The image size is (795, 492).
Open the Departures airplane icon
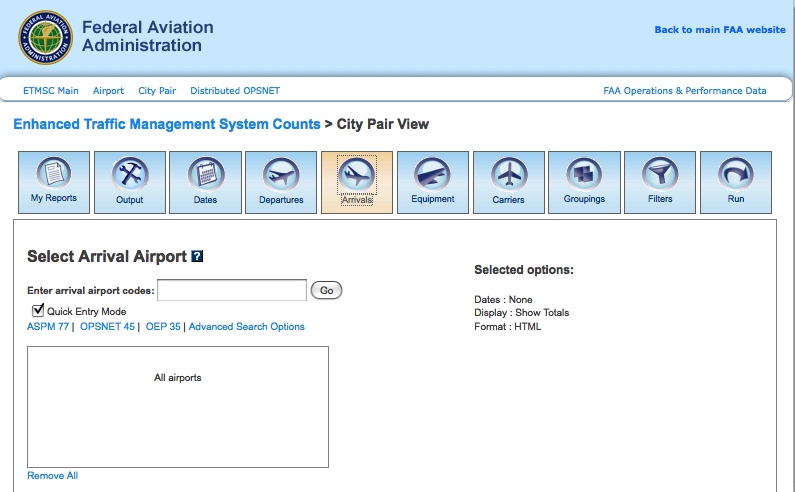click(281, 182)
